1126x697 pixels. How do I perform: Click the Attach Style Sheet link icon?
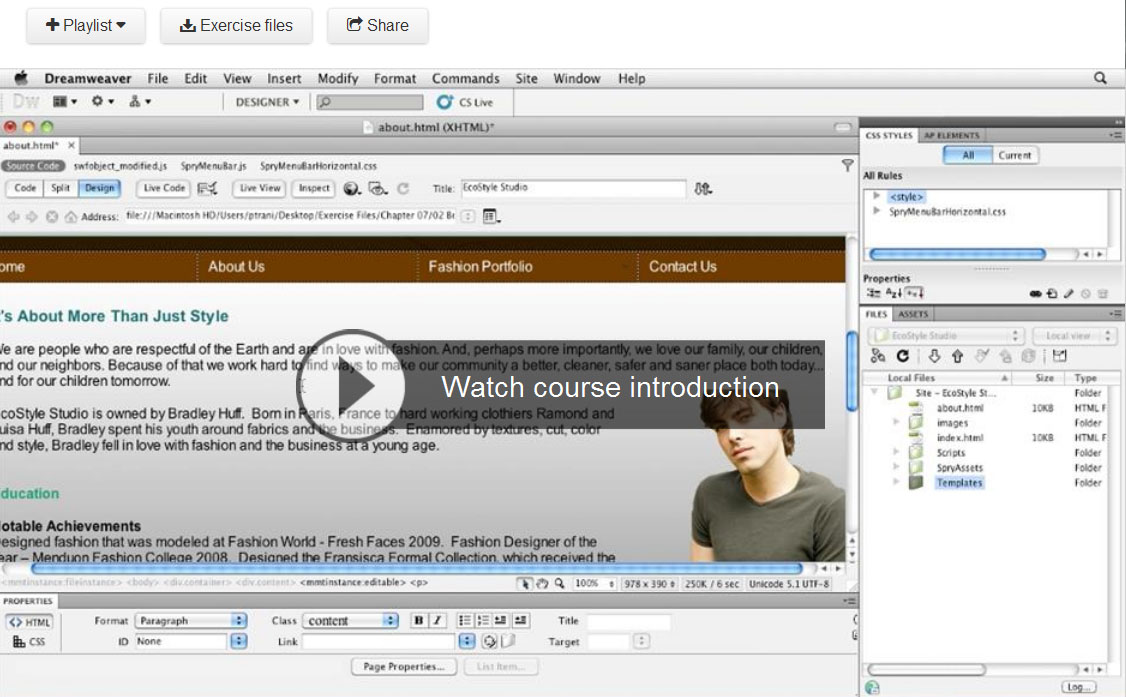1035,294
